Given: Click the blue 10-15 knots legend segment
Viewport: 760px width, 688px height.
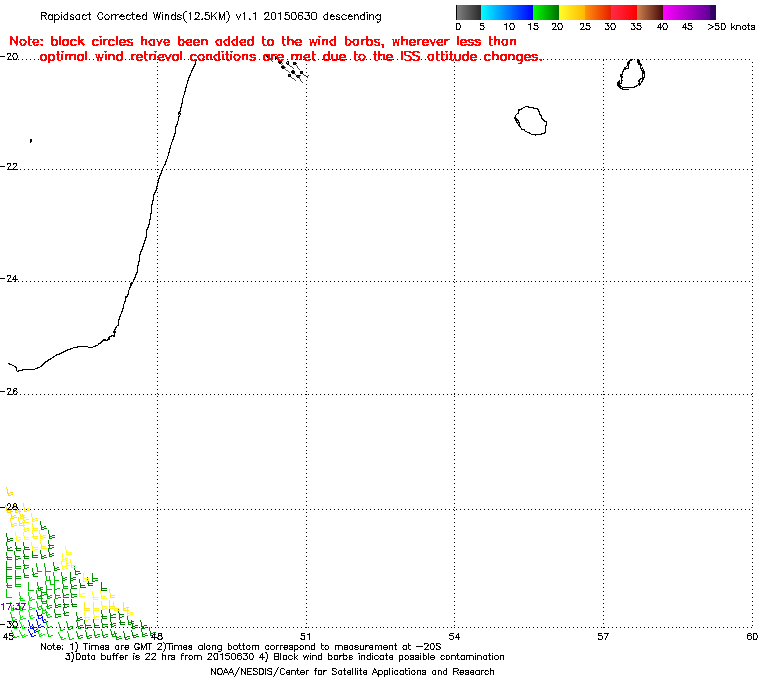Looking at the screenshot, I should [520, 12].
